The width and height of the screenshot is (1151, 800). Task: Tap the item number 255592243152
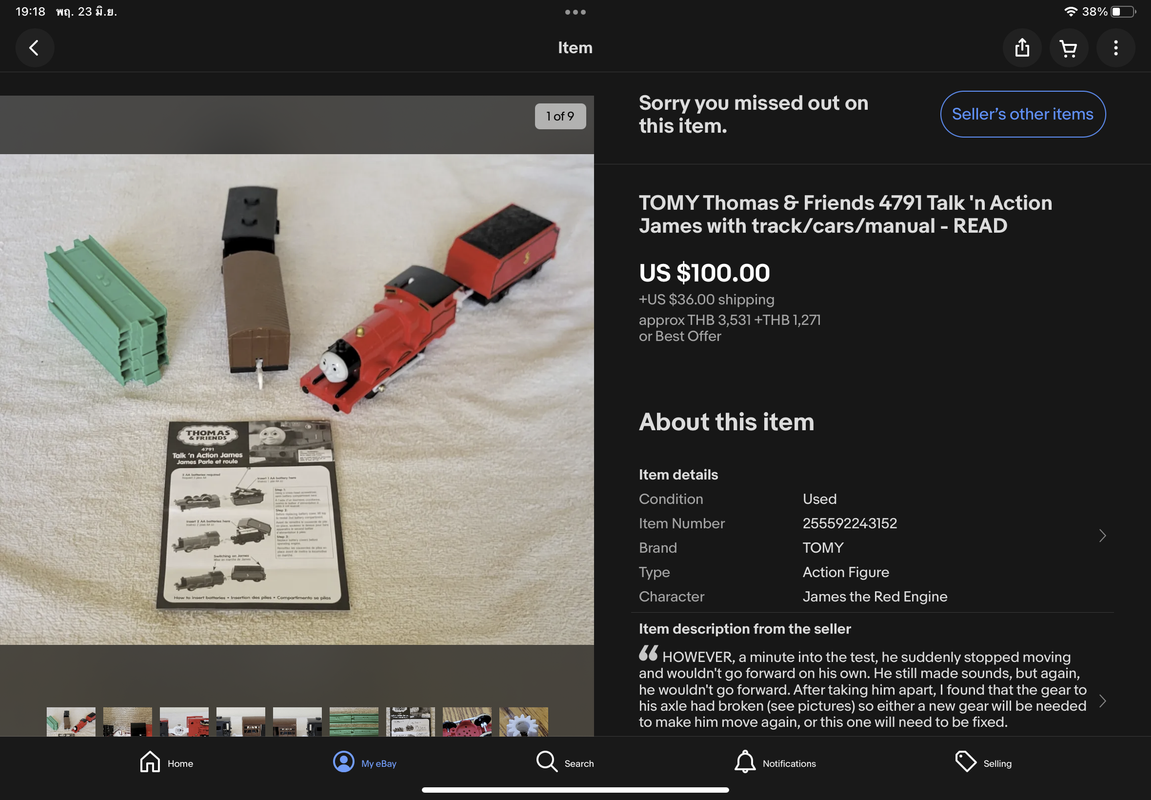pyautogui.click(x=849, y=523)
